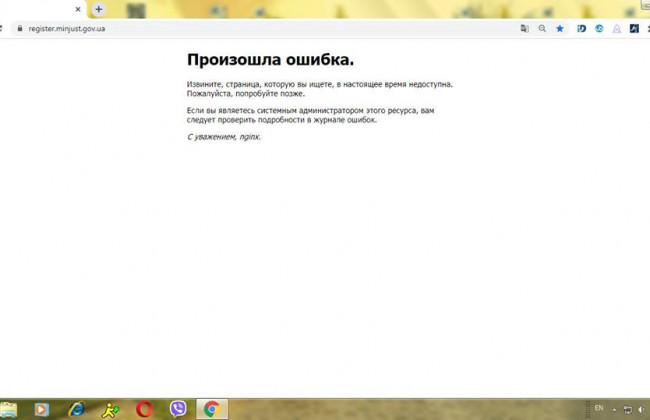
Task: Click the EN language indicator in tray
Action: (x=599, y=408)
